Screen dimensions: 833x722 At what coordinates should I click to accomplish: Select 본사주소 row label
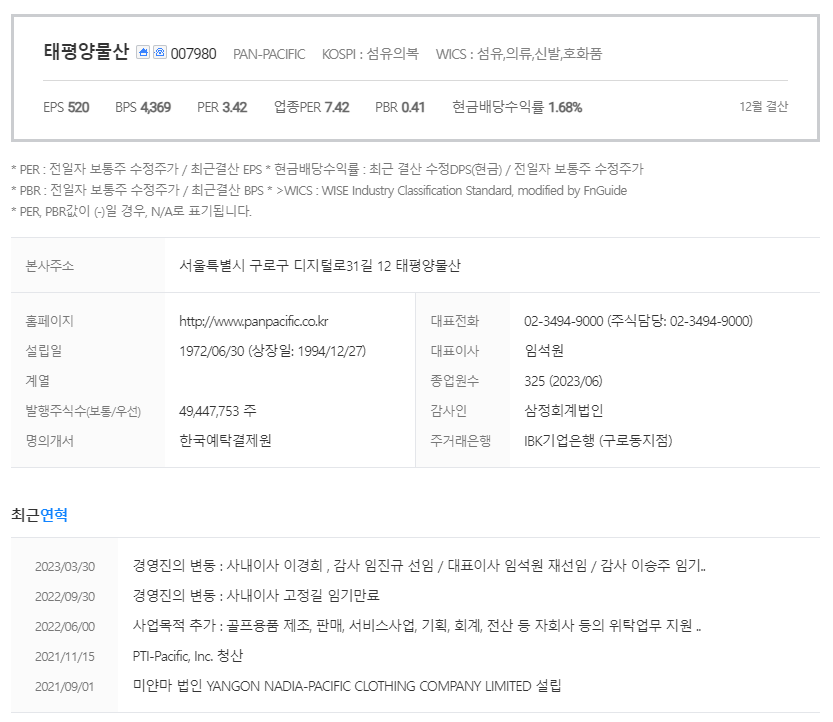(x=50, y=265)
